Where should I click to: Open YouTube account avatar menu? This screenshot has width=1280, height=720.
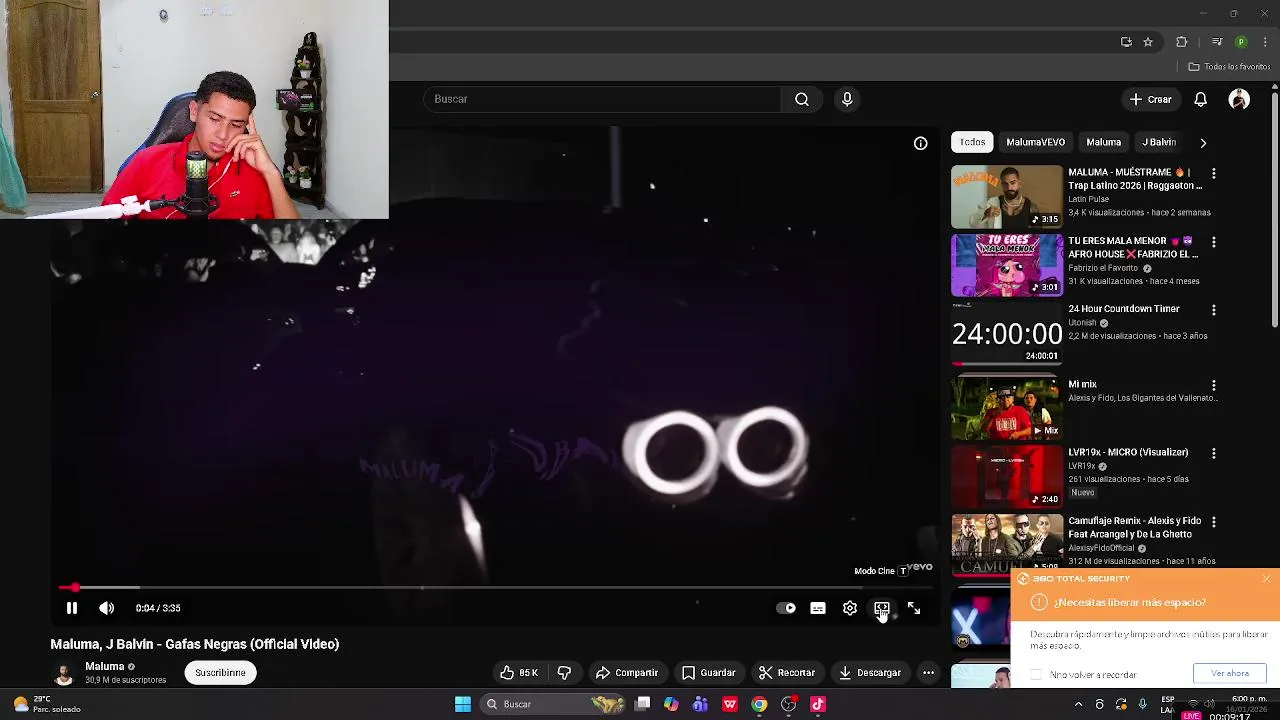coord(1239,99)
